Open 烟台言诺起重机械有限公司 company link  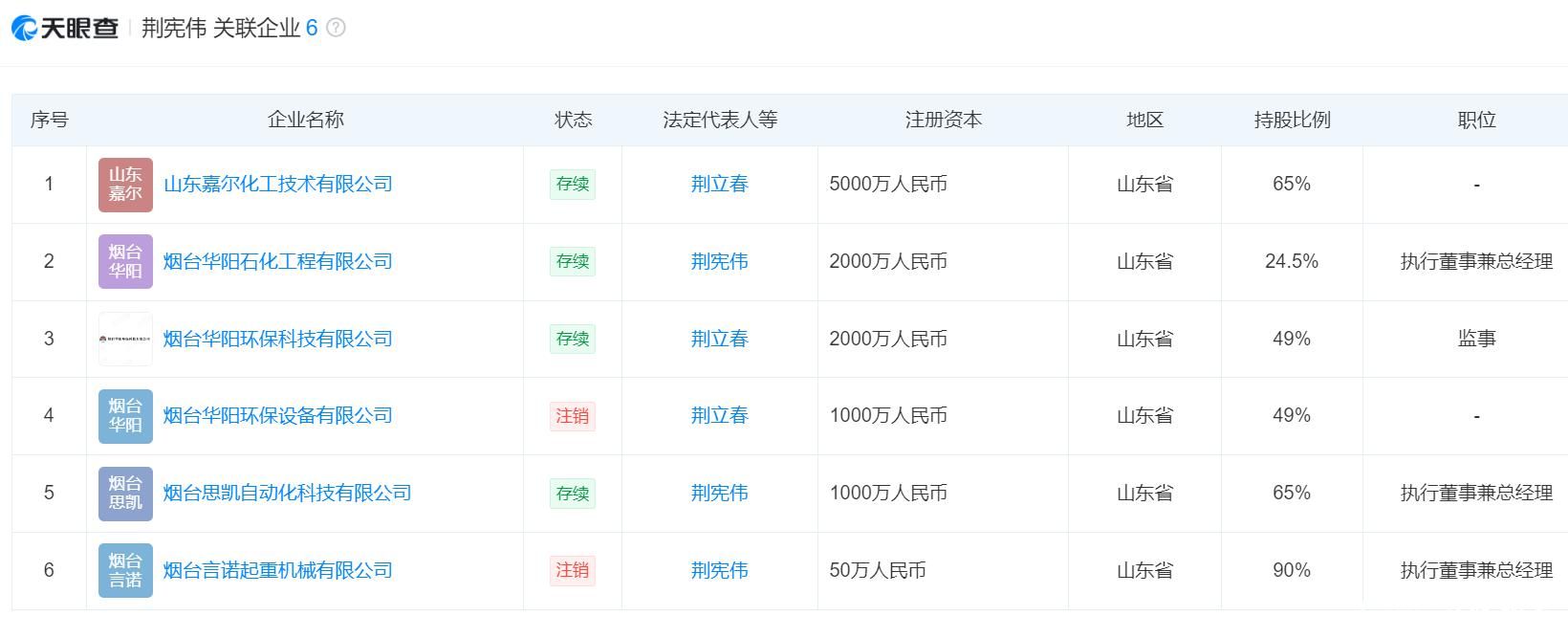278,570
